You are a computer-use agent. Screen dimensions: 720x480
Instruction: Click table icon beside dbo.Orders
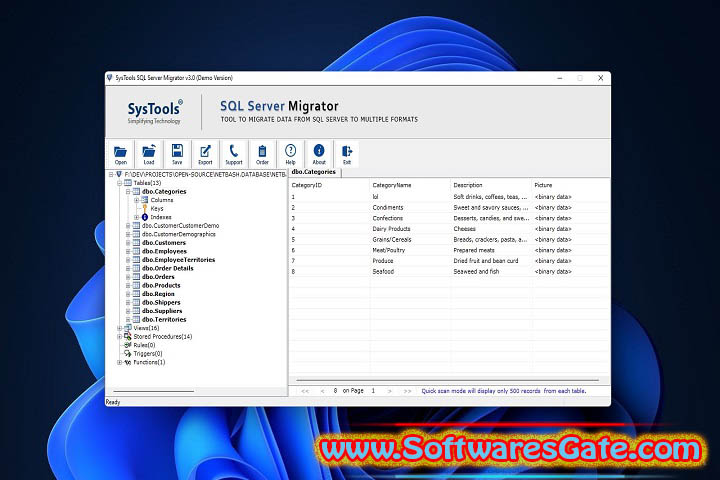(x=136, y=277)
